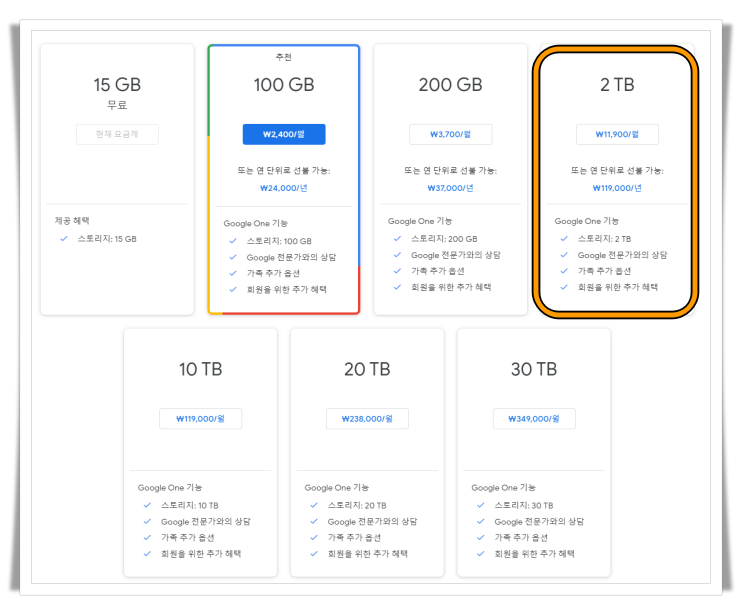
Task: Click Google One 기능 heading in 2 TB card
Action: click(587, 221)
